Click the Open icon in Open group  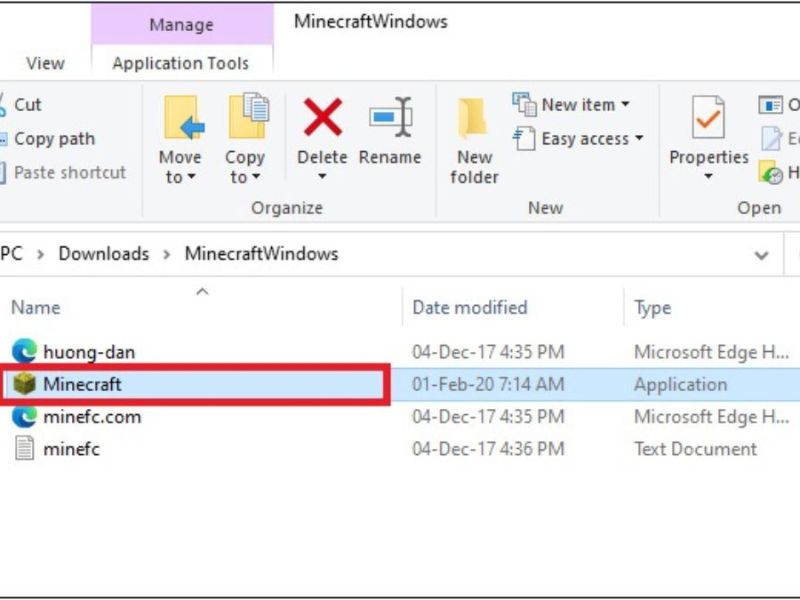[x=770, y=105]
